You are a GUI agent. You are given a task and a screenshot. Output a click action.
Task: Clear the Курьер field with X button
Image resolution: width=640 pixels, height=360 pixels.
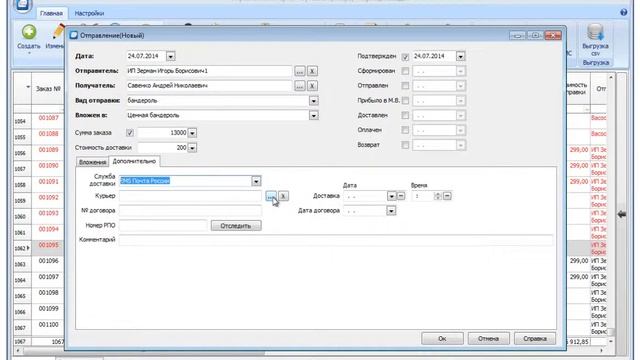point(283,196)
